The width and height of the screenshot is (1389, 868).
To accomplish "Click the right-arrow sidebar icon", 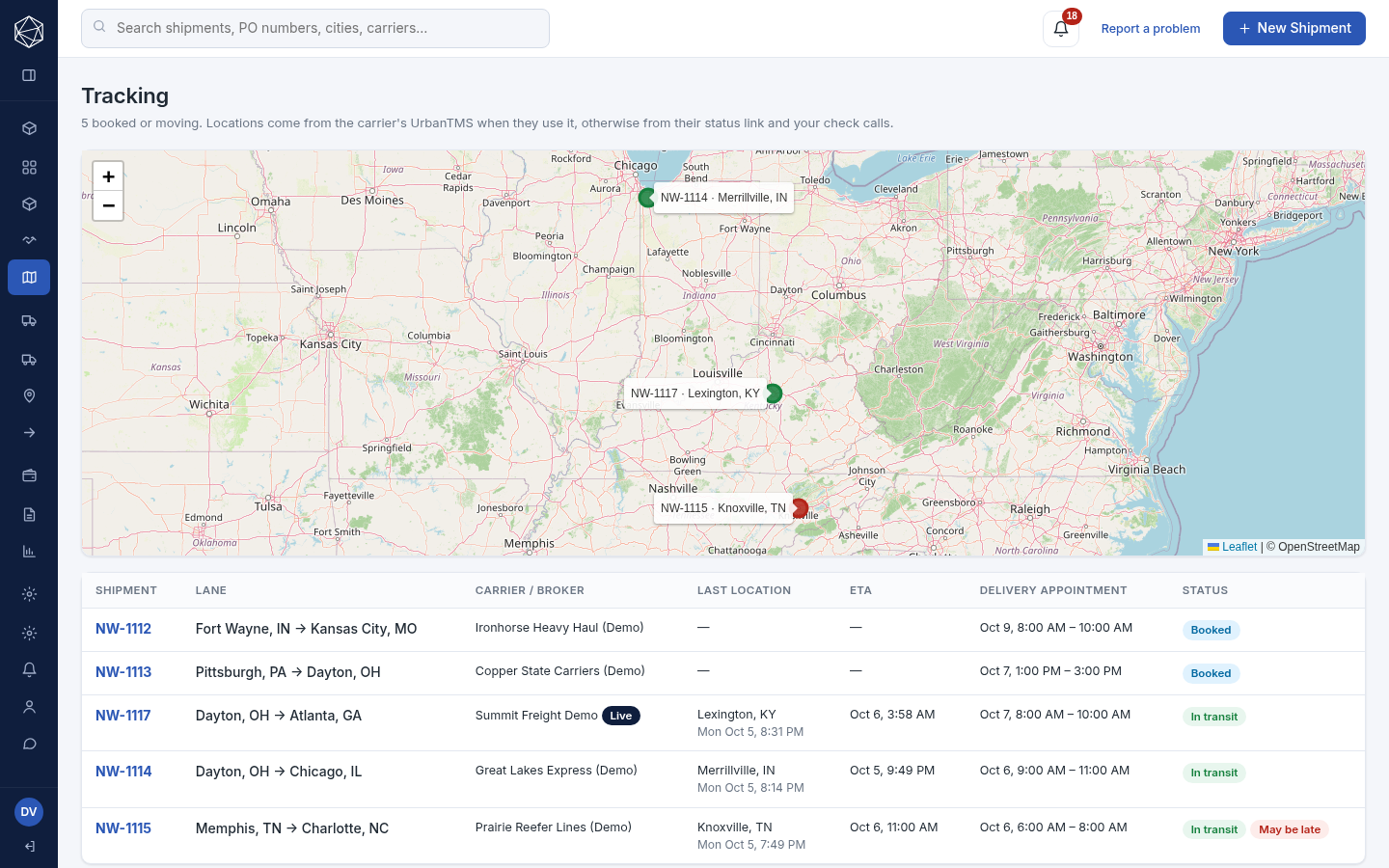I will [x=29, y=433].
